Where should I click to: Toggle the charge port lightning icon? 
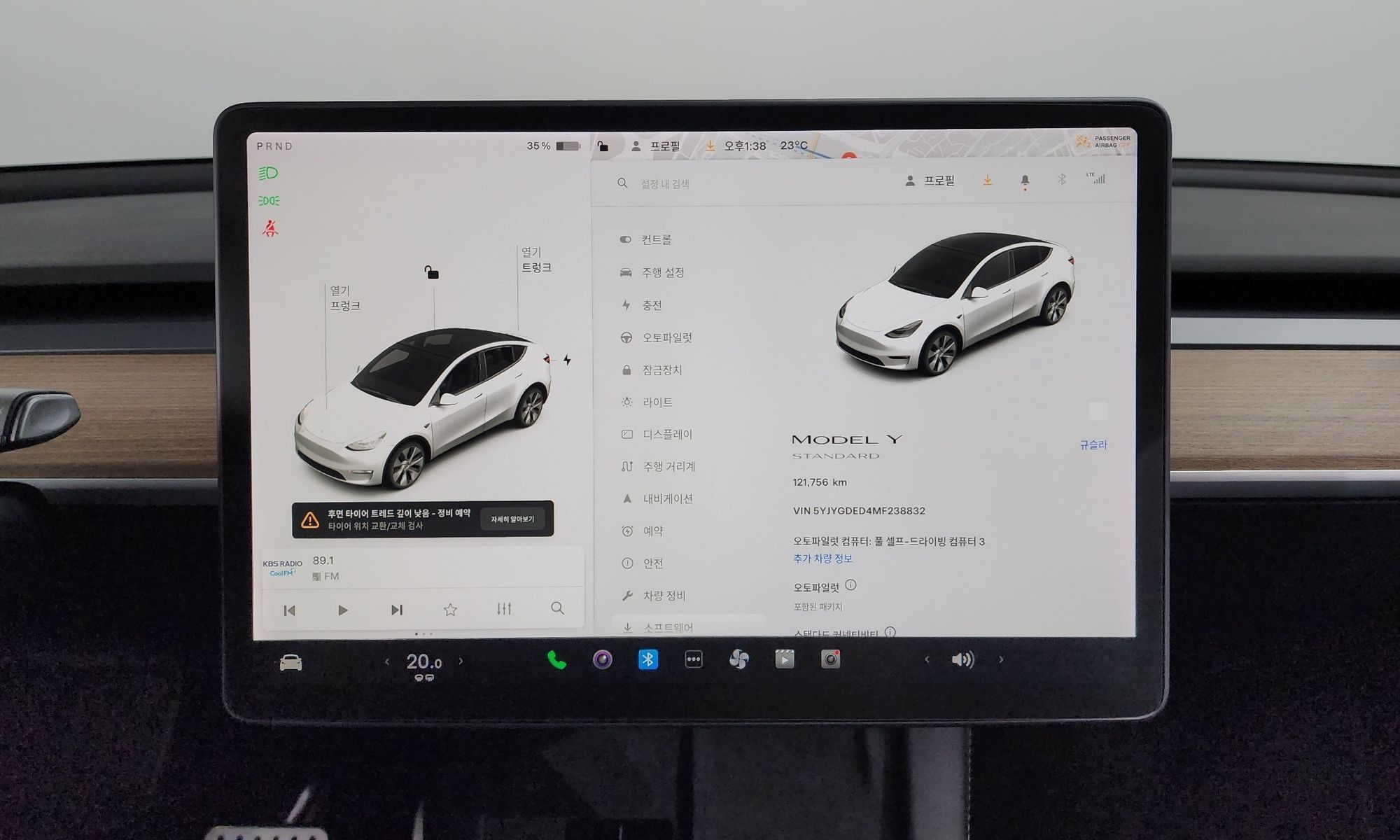(x=567, y=360)
